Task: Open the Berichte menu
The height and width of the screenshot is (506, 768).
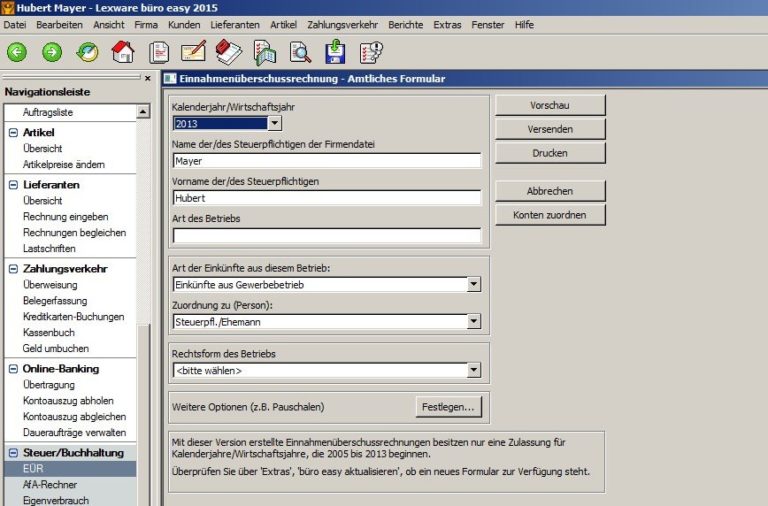Action: point(406,24)
